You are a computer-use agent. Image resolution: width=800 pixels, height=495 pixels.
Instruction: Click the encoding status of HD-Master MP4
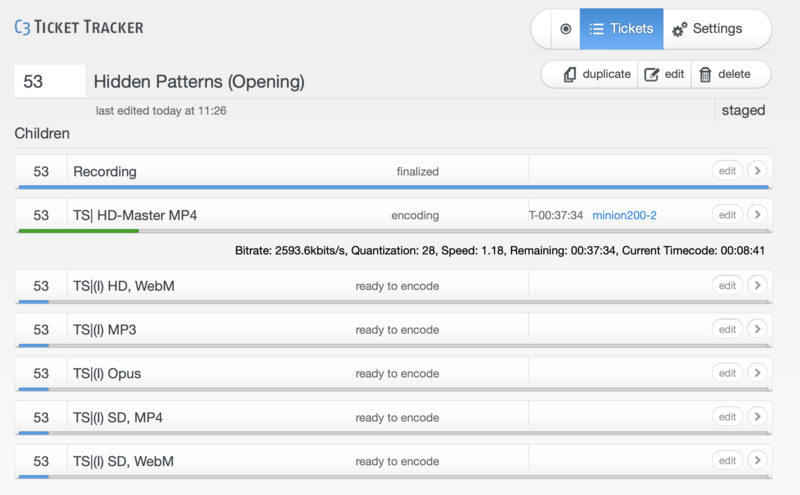(x=415, y=215)
